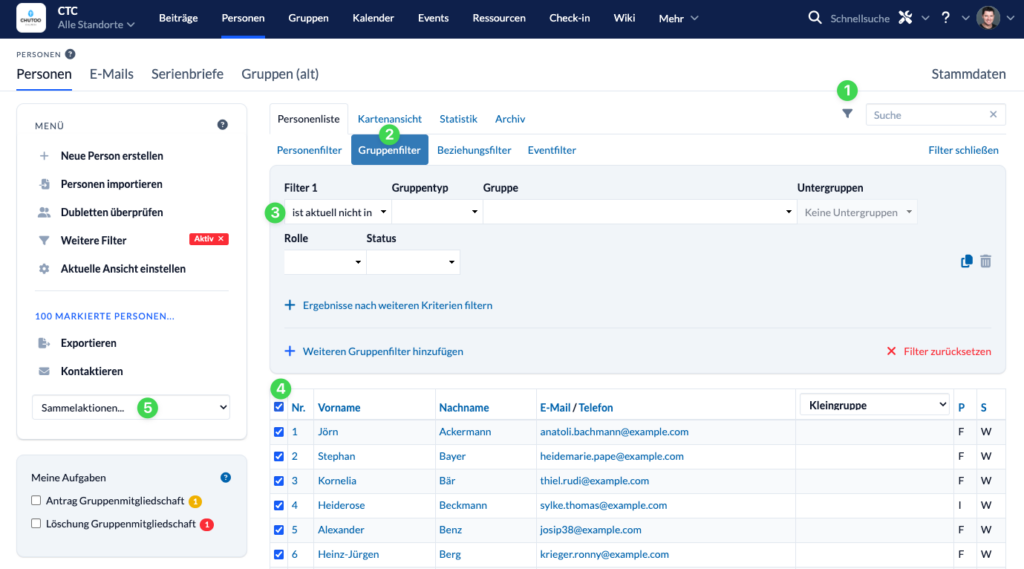Switch to the Kartenansicht tab
1024x569 pixels.
(389, 119)
